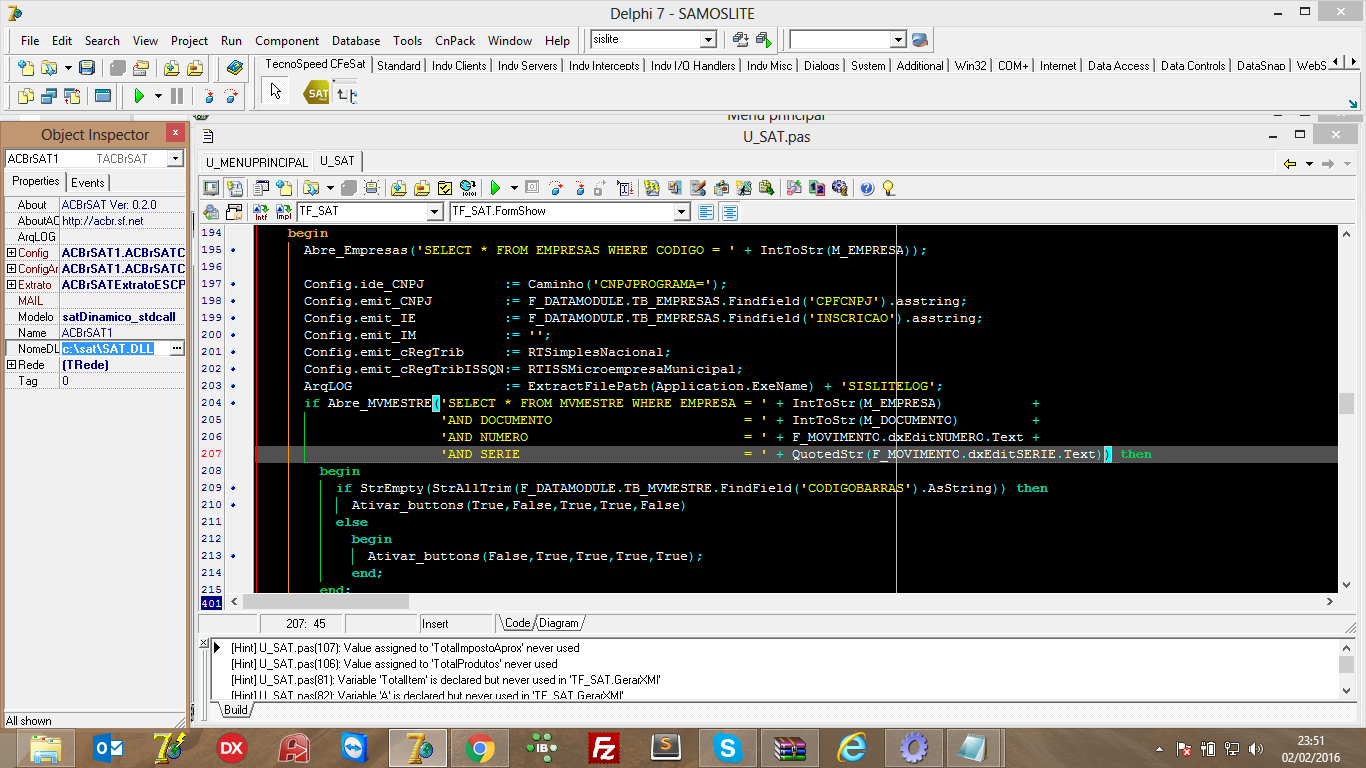The width and height of the screenshot is (1366, 768).
Task: Open Google Chrome from taskbar
Action: pos(480,747)
